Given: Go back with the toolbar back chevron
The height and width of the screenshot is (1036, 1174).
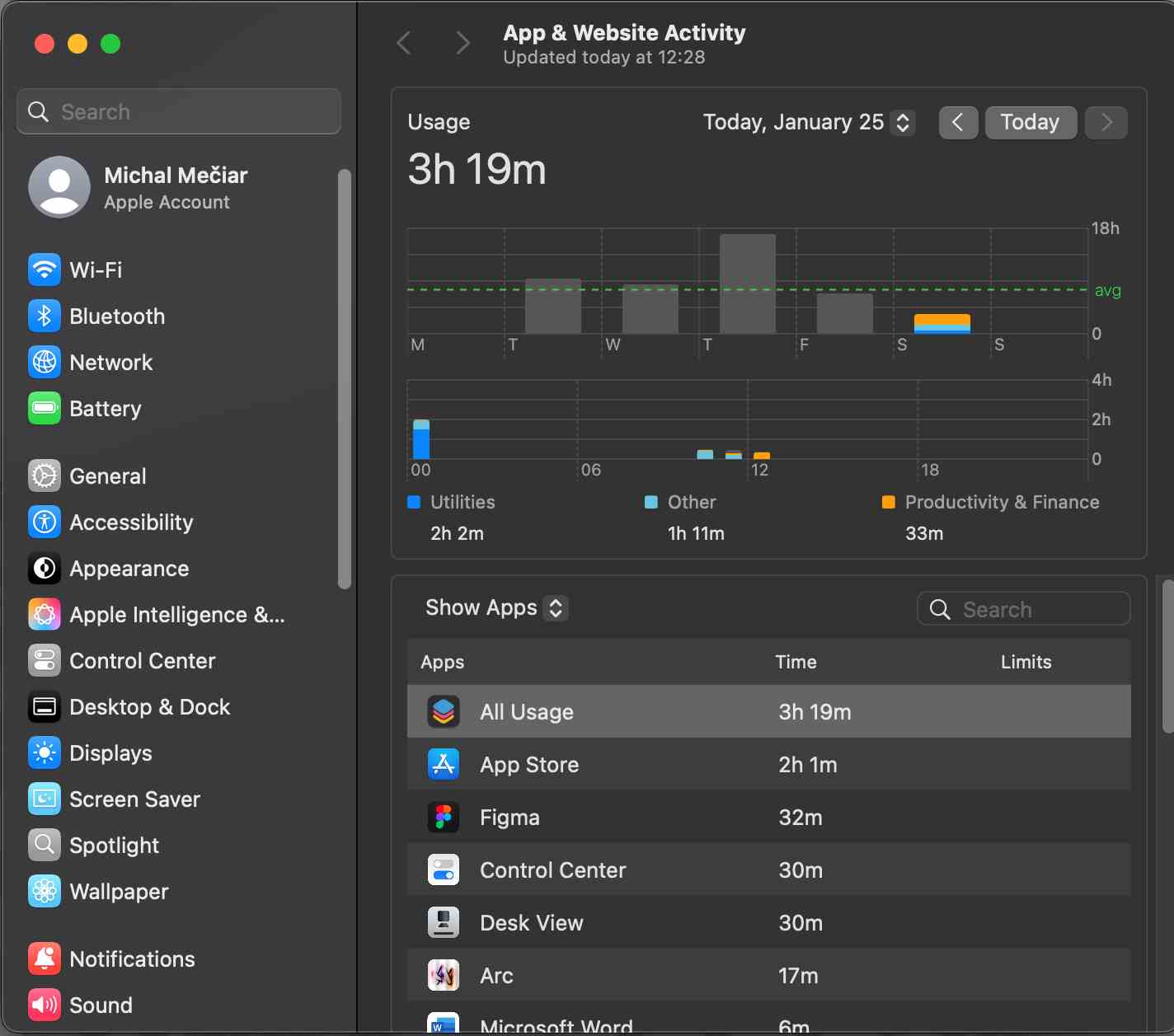Looking at the screenshot, I should point(404,43).
